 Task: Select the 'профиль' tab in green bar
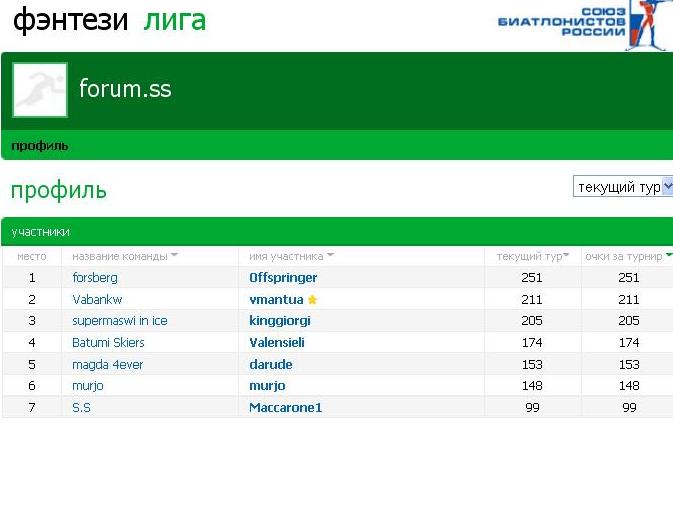coord(39,146)
